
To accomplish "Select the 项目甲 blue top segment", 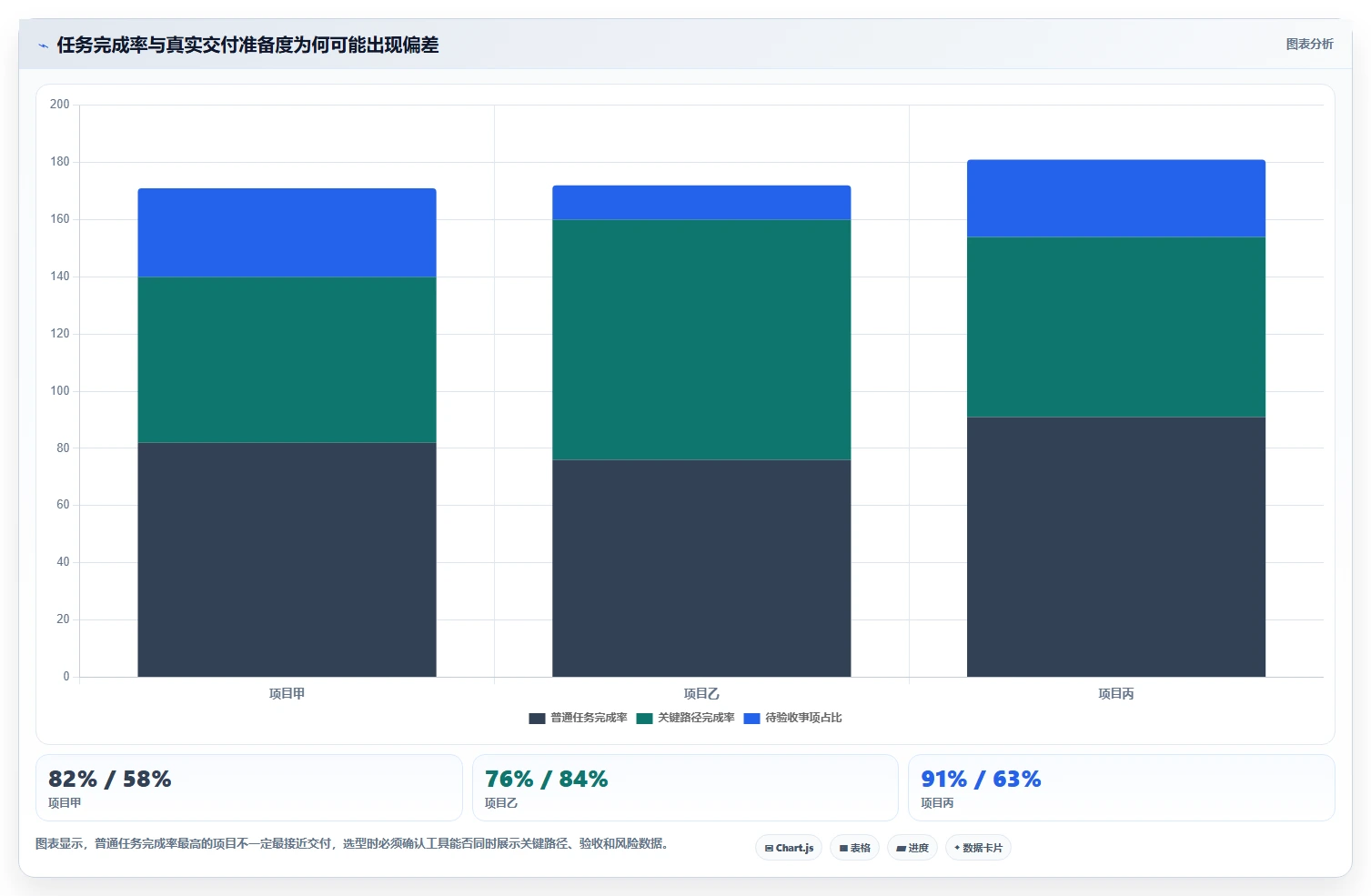I will pos(287,233).
